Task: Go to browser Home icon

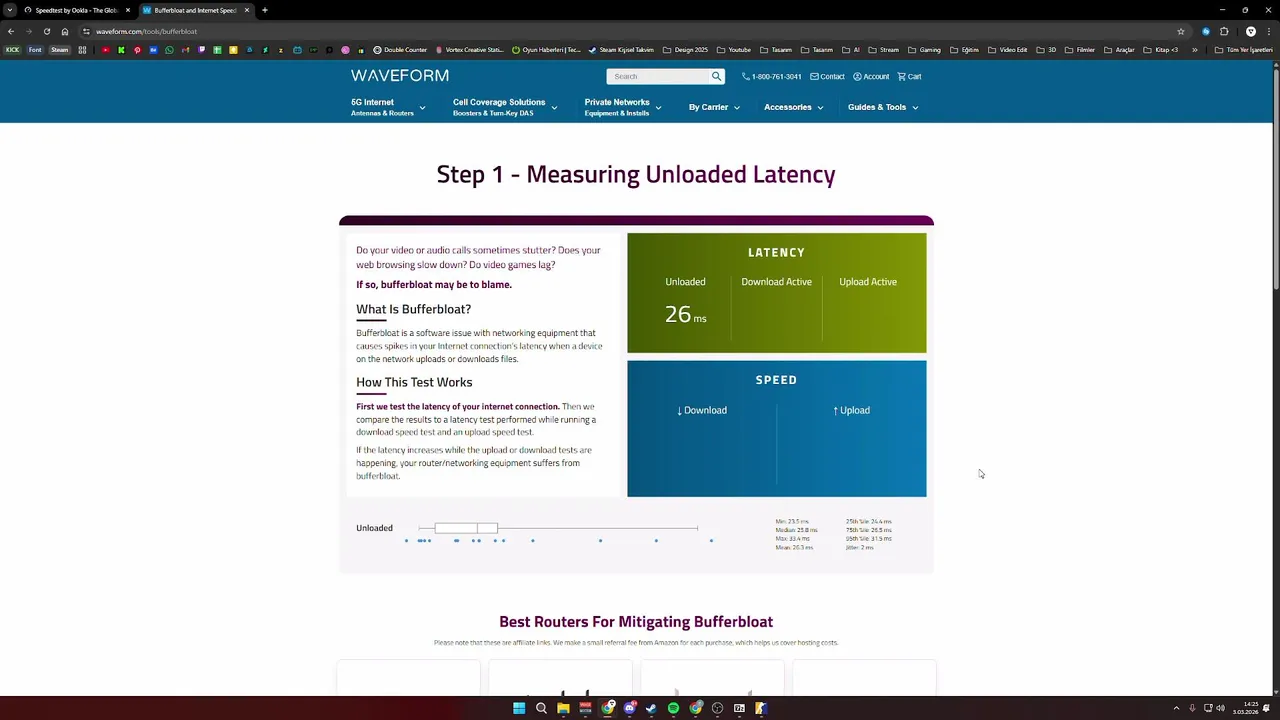Action: 65,31
